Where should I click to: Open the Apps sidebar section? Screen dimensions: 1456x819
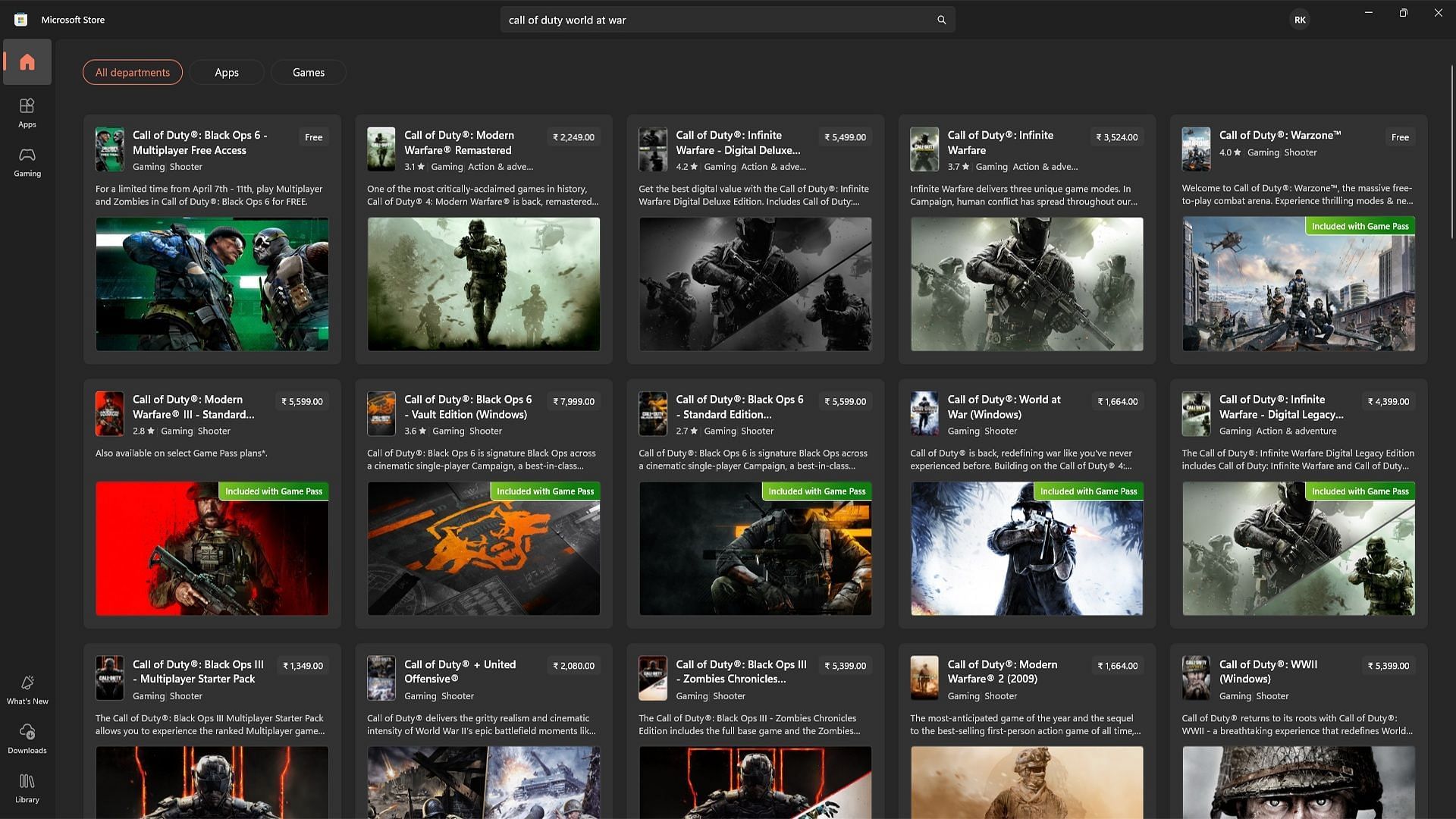click(27, 112)
